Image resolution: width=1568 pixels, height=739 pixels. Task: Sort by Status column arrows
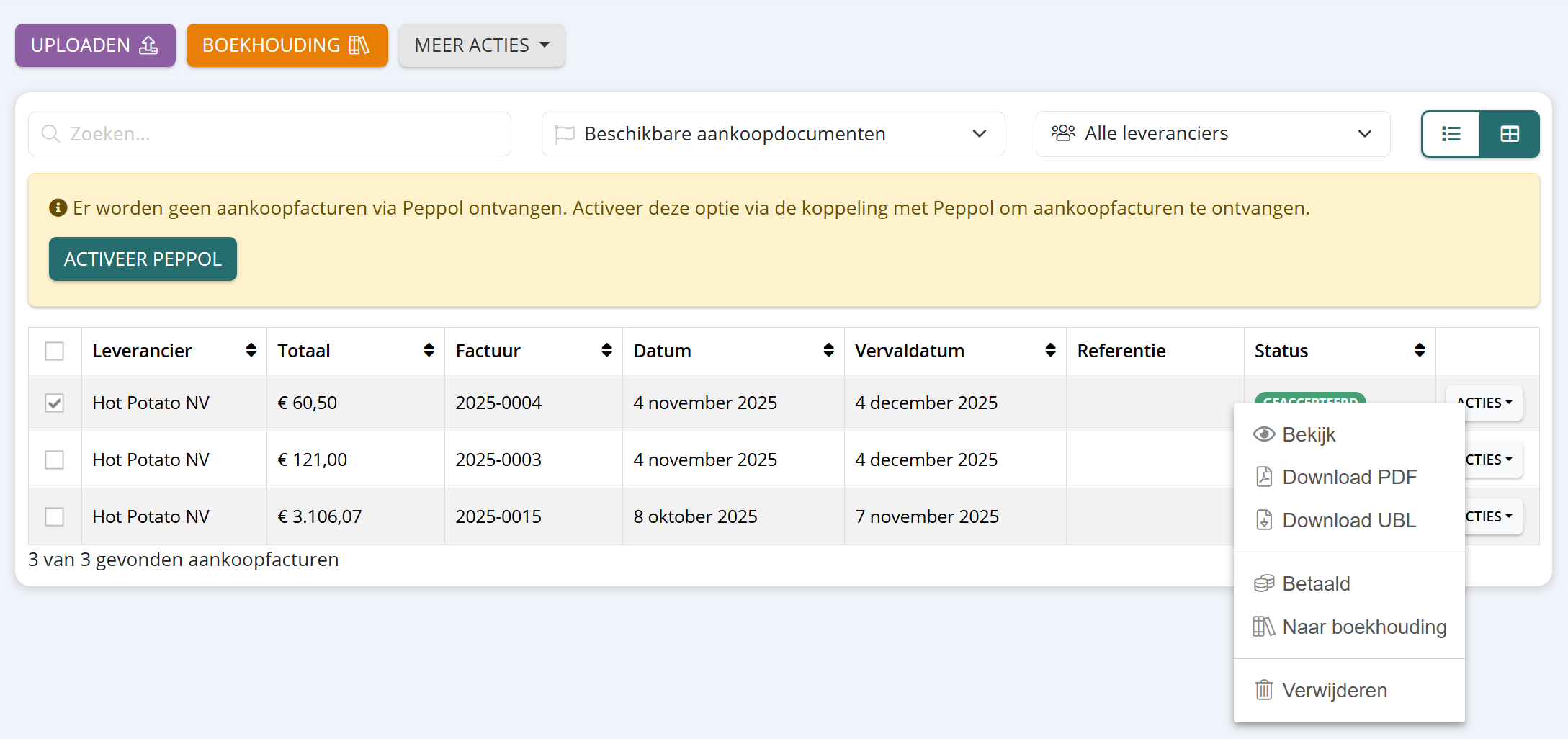1419,350
